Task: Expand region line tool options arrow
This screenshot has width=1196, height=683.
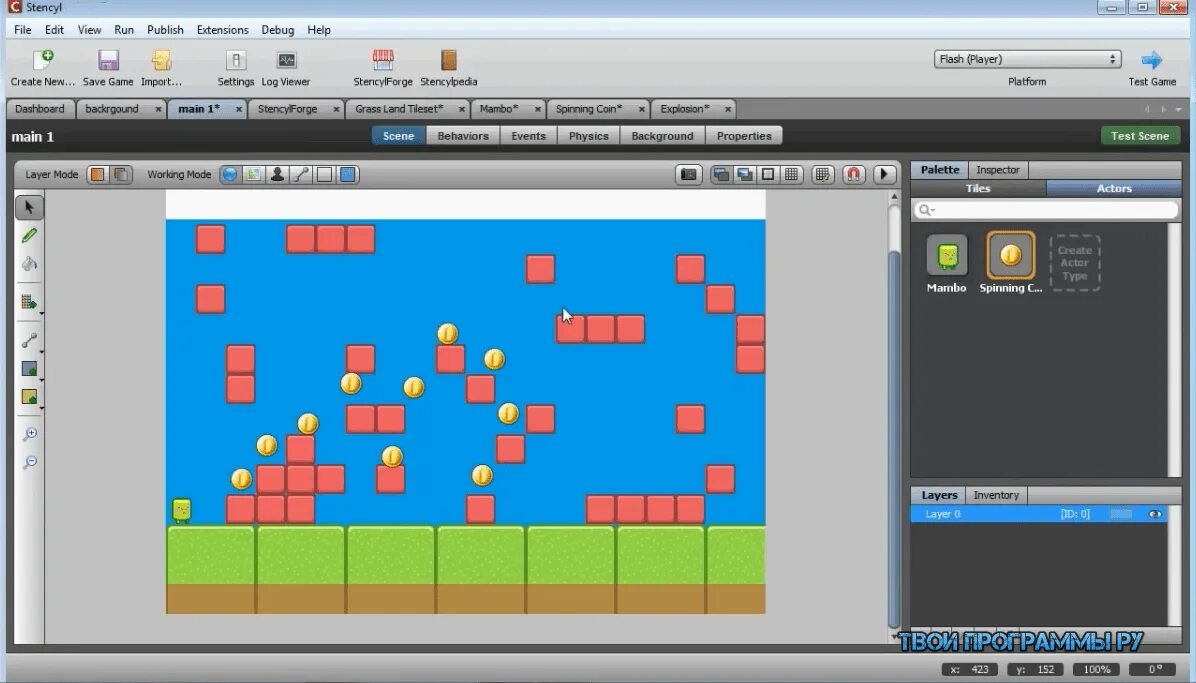Action: click(41, 351)
